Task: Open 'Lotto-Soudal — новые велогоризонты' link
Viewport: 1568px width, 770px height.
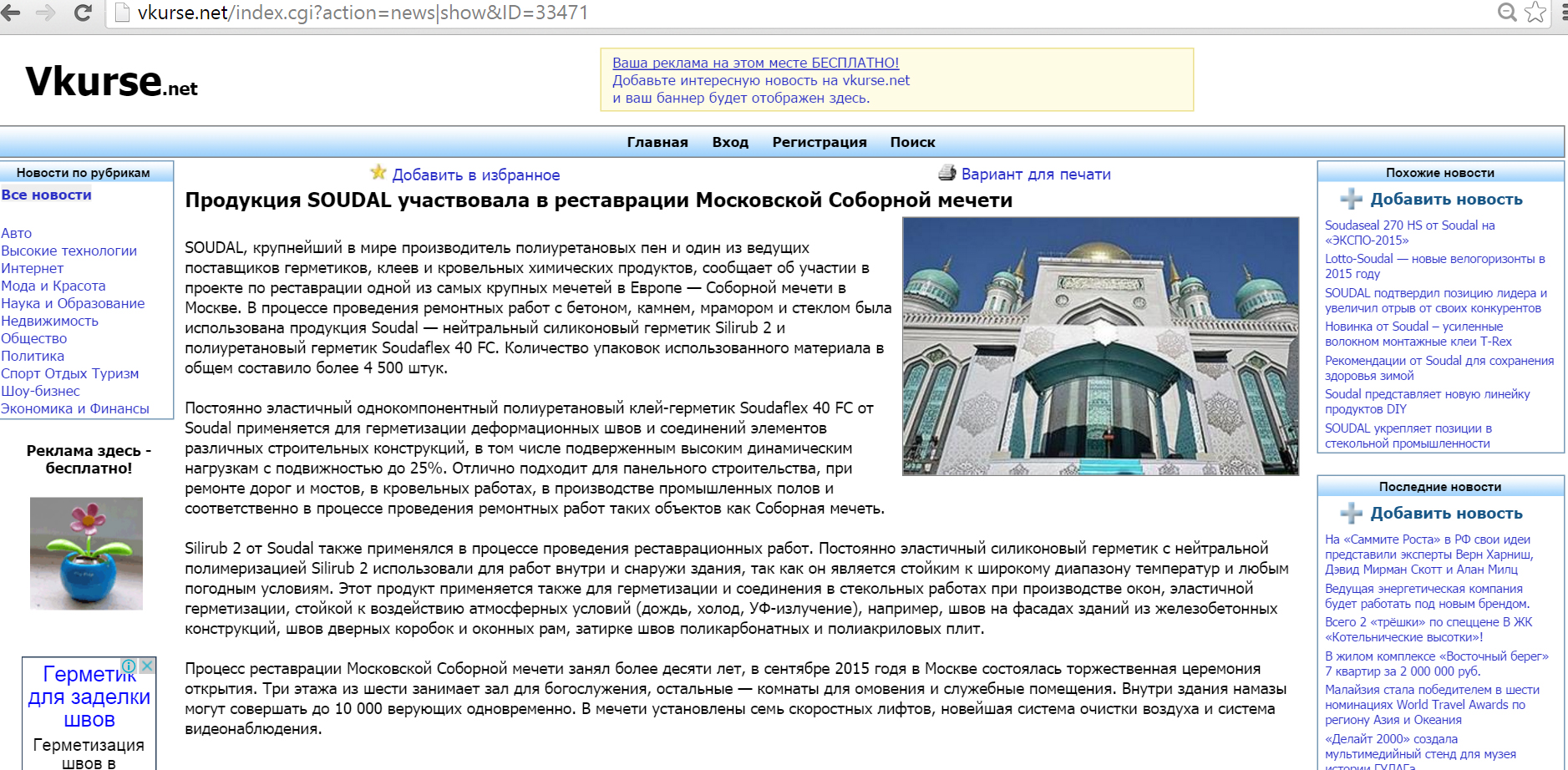Action: coord(1434,266)
